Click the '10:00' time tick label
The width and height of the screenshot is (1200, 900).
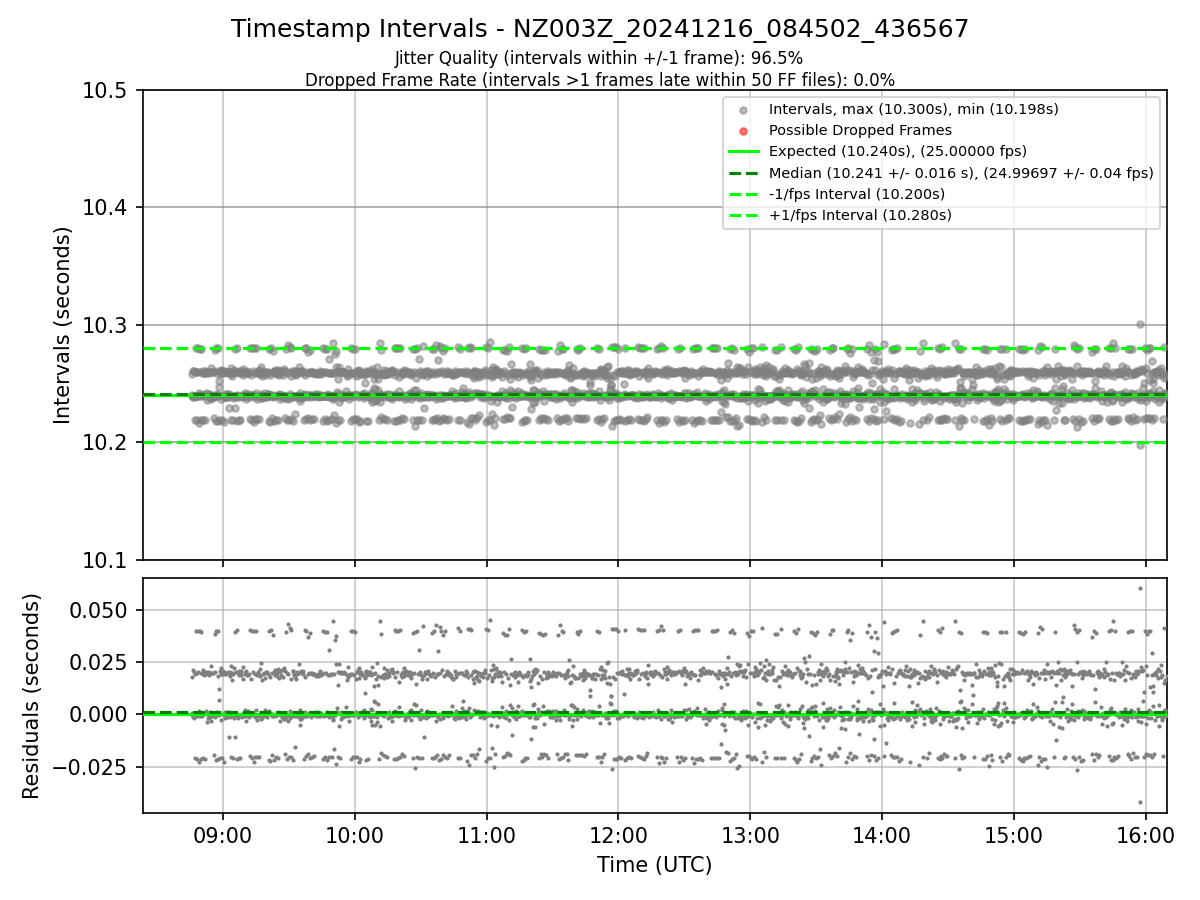coord(354,834)
